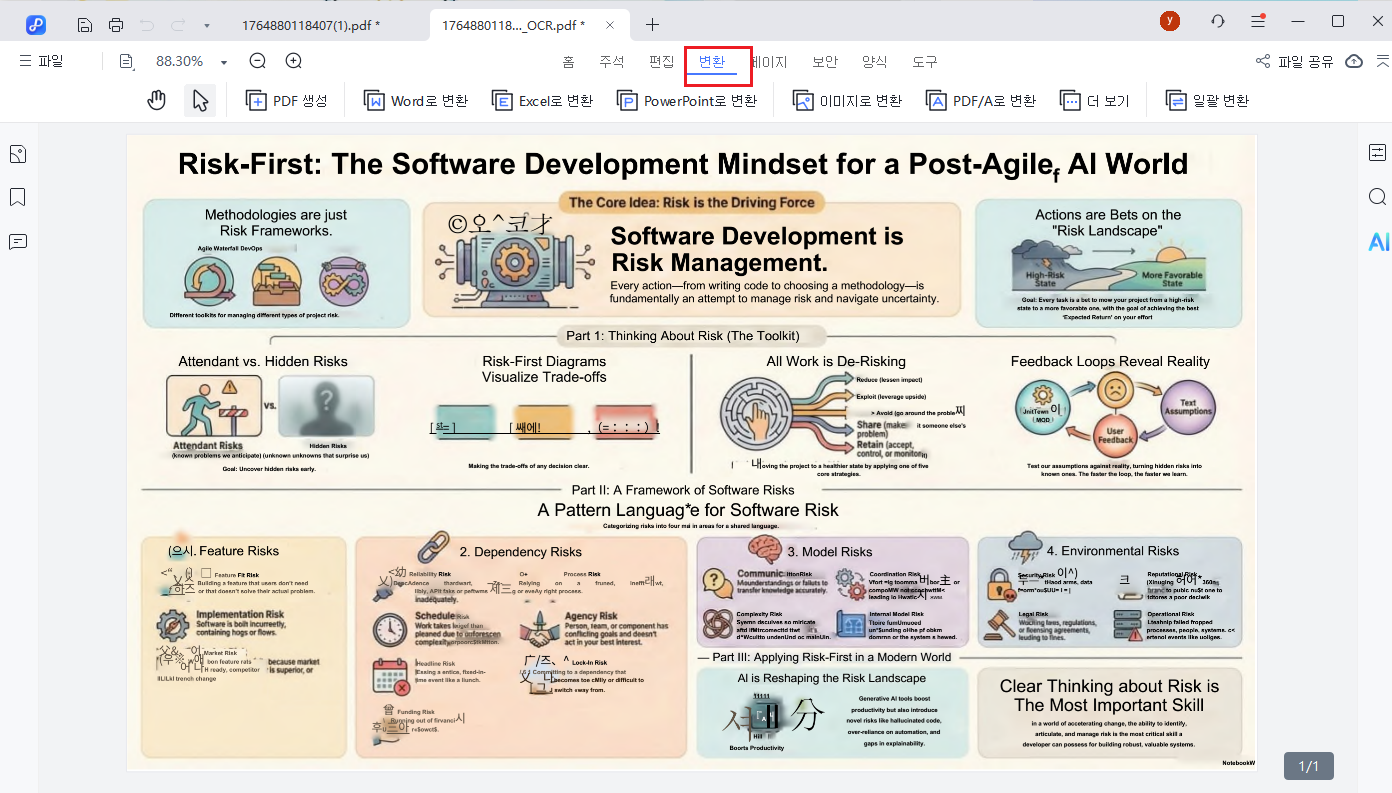The image size is (1392, 793).
Task: Expand the zoom percentage dropdown
Action: click(224, 62)
